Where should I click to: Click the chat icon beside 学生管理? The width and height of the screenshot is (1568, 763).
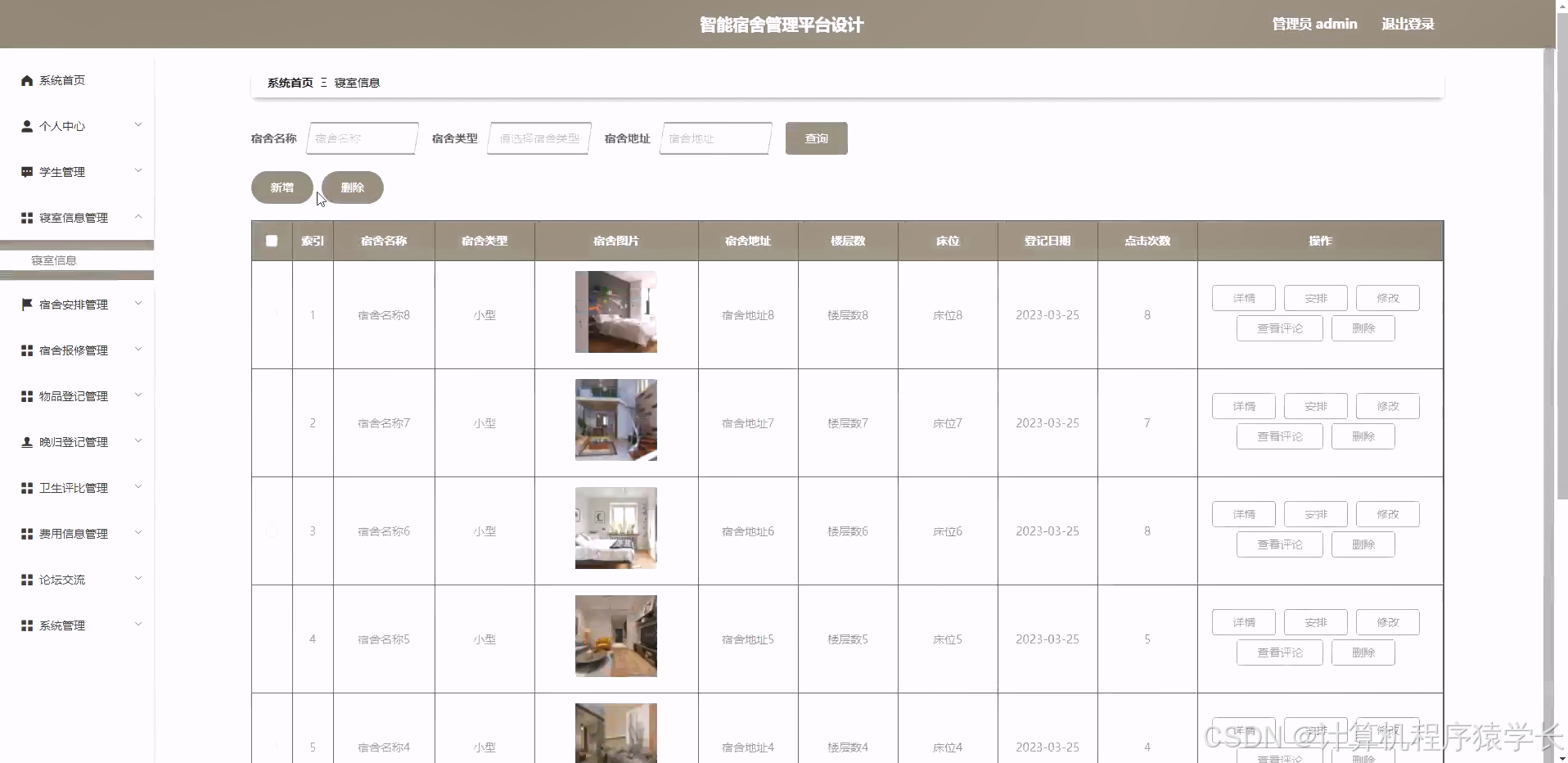tap(27, 172)
